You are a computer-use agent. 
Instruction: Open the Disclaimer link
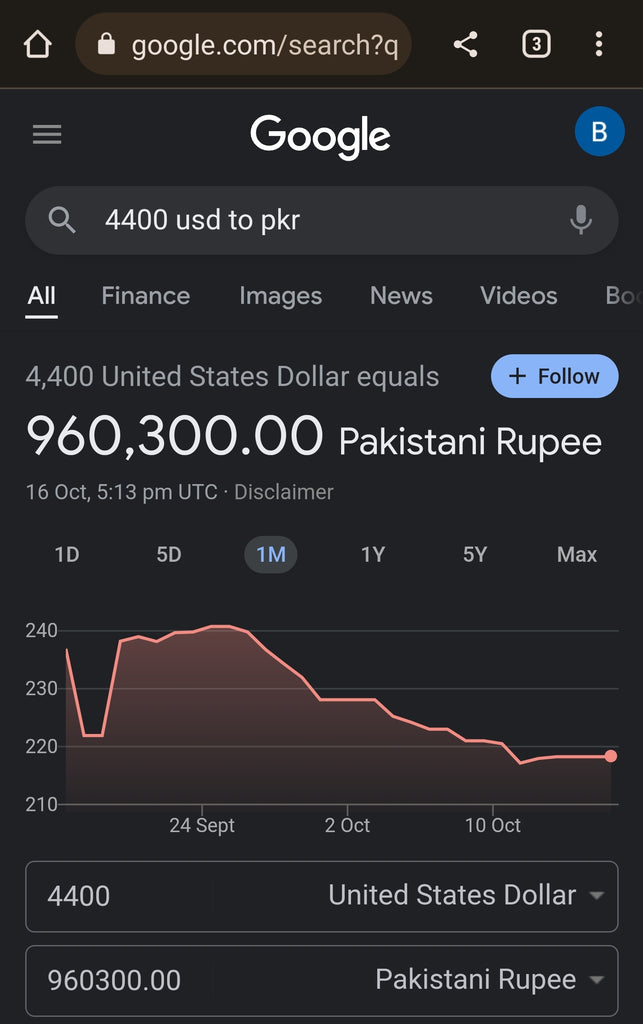coord(283,492)
